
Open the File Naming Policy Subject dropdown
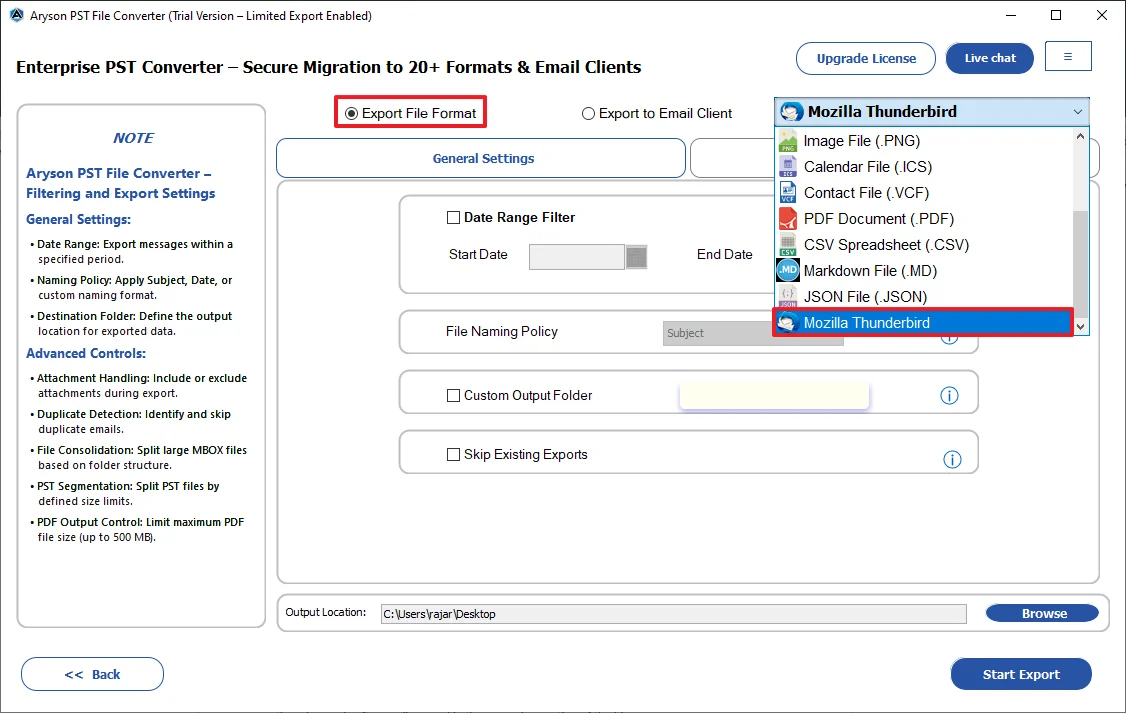(753, 333)
